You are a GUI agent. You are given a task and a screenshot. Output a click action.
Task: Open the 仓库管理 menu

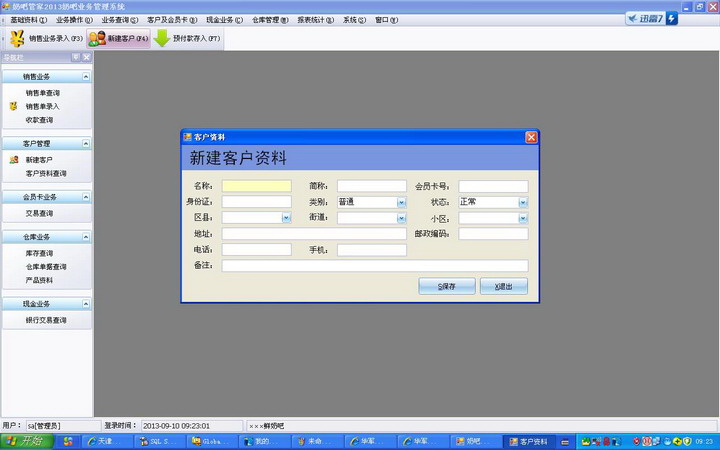pos(270,20)
